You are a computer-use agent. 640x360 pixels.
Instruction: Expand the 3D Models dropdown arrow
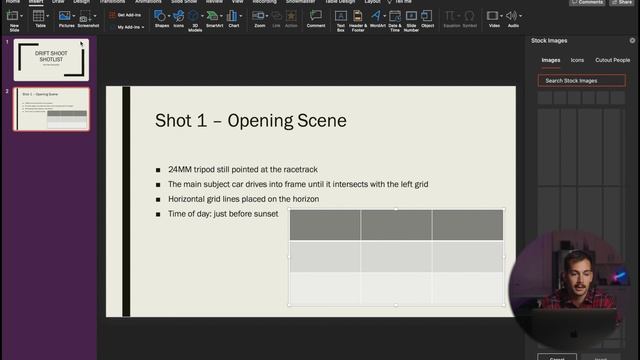point(202,16)
